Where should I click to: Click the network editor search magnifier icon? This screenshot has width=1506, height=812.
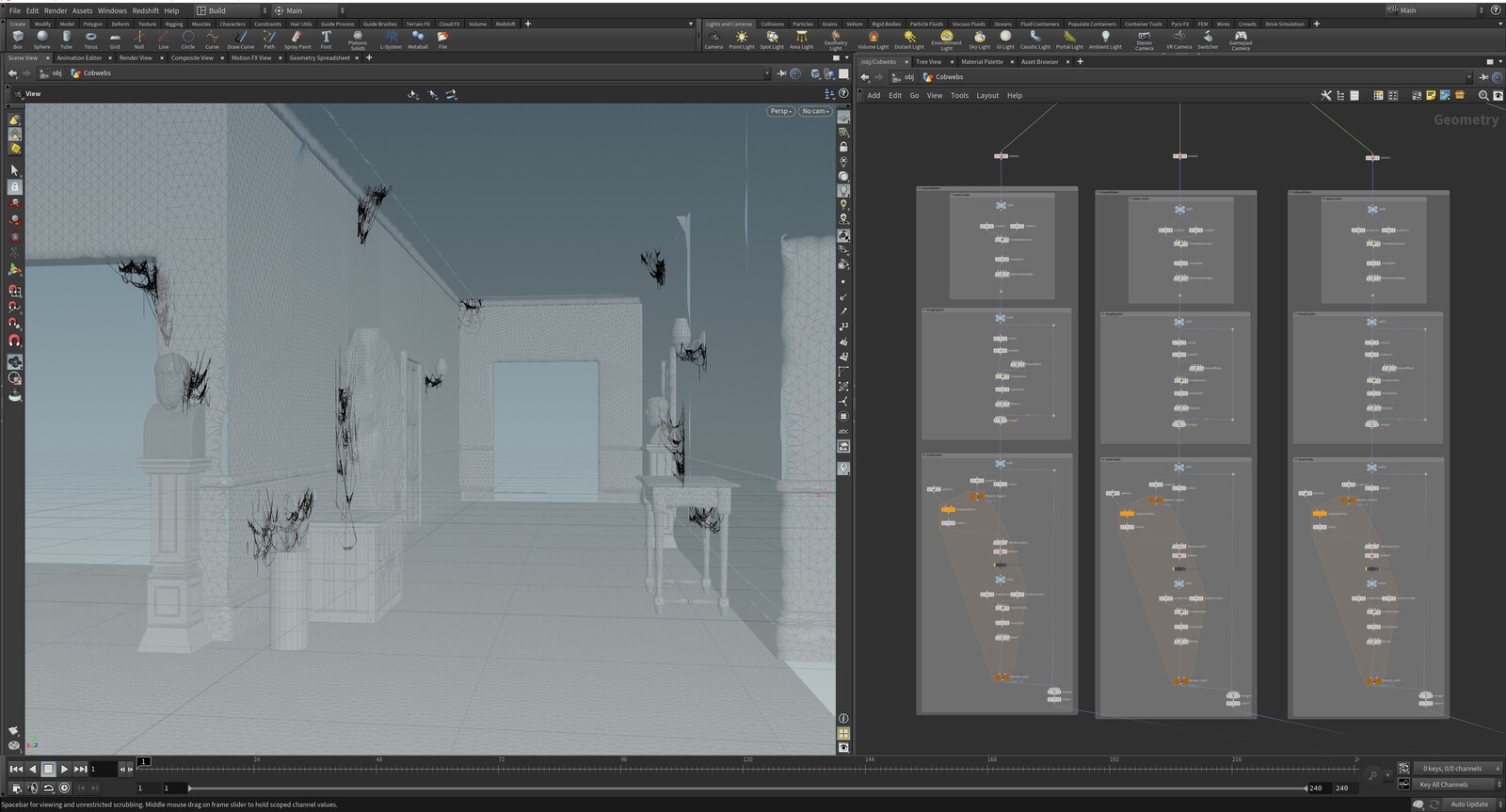pos(1483,95)
